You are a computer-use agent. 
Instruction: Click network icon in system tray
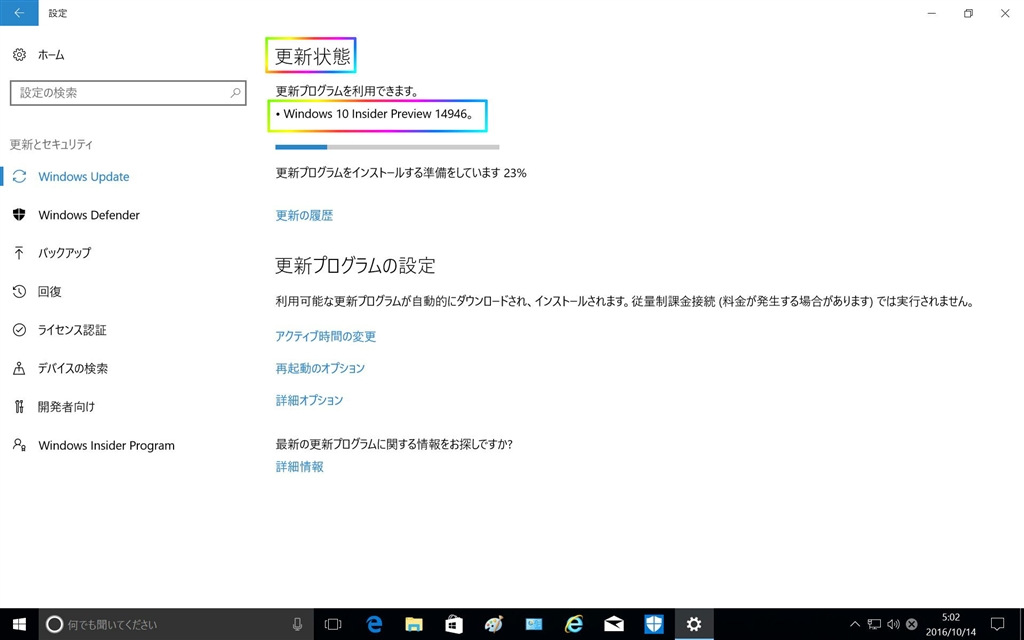pos(874,624)
